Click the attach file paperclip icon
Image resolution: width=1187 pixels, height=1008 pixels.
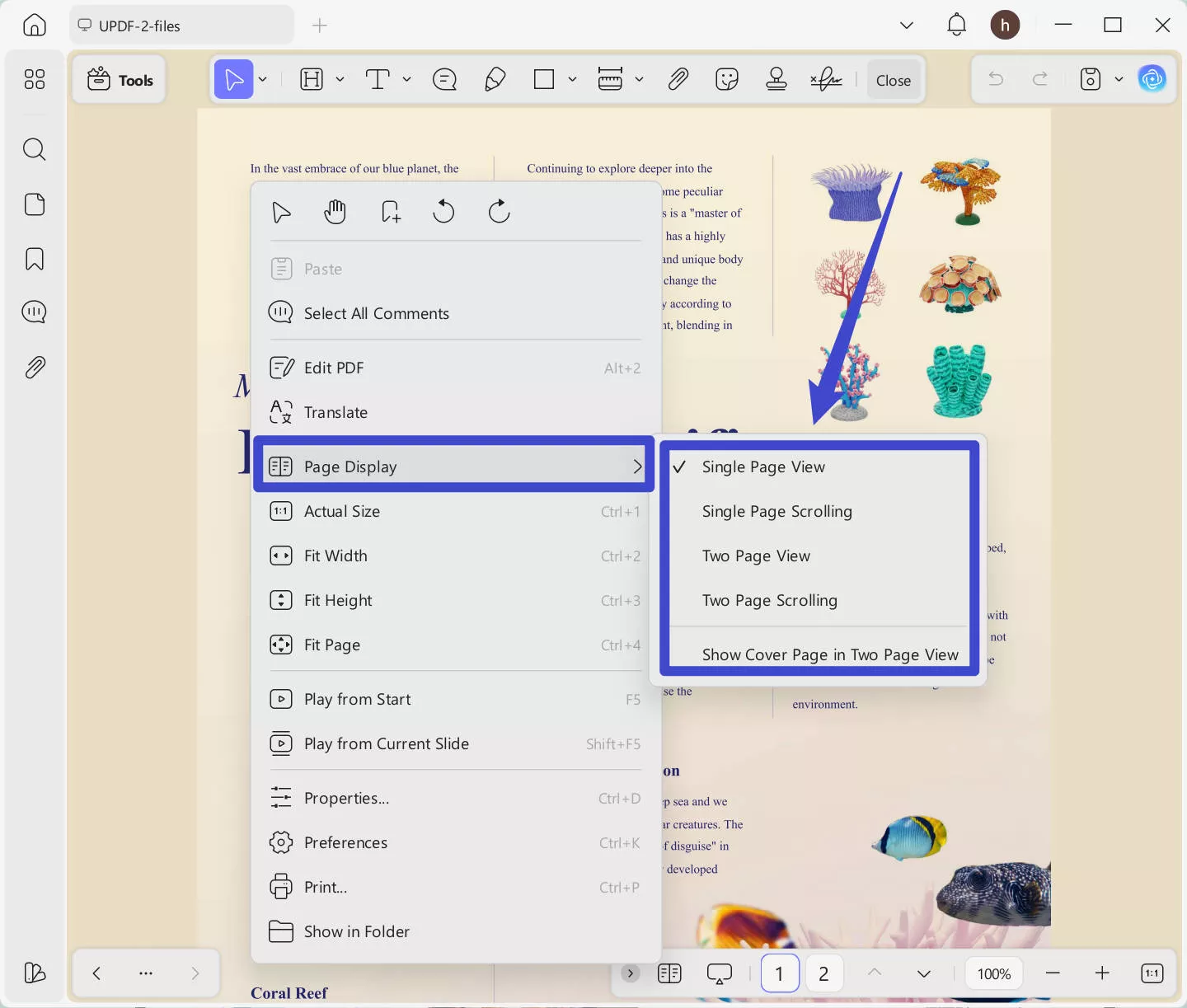(x=678, y=80)
